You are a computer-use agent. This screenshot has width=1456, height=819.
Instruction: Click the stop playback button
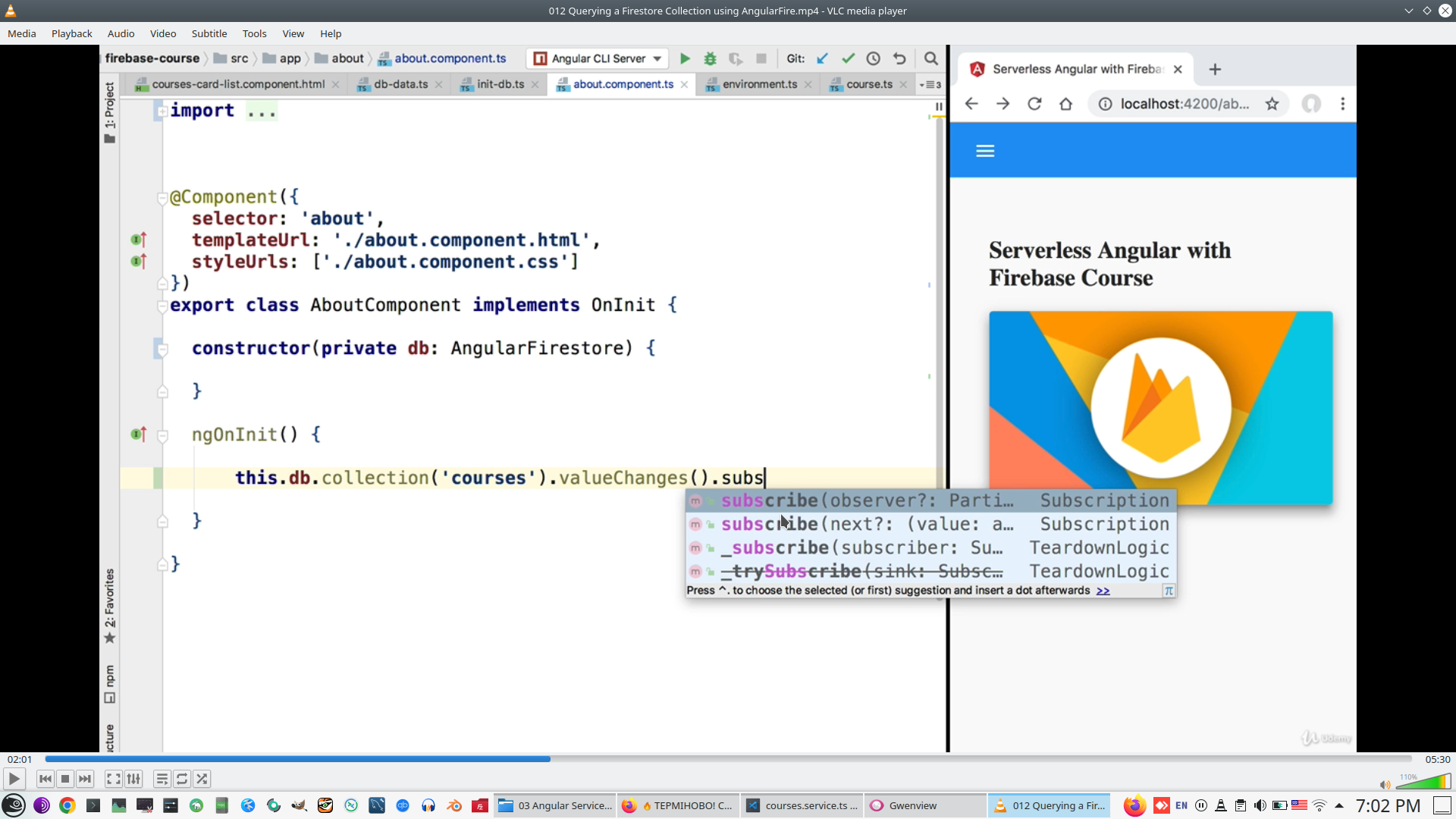(65, 779)
